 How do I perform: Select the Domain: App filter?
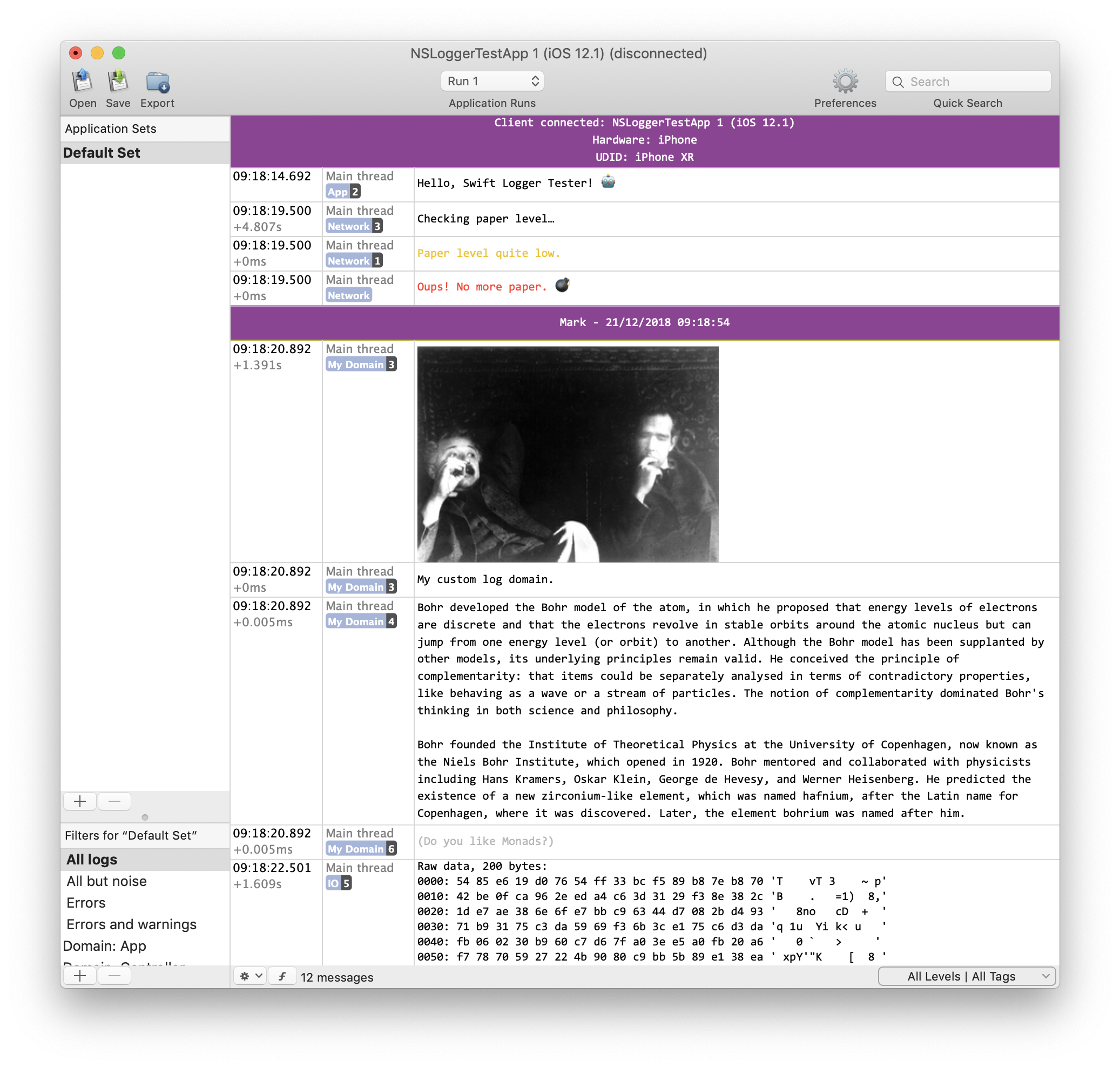pyautogui.click(x=105, y=946)
